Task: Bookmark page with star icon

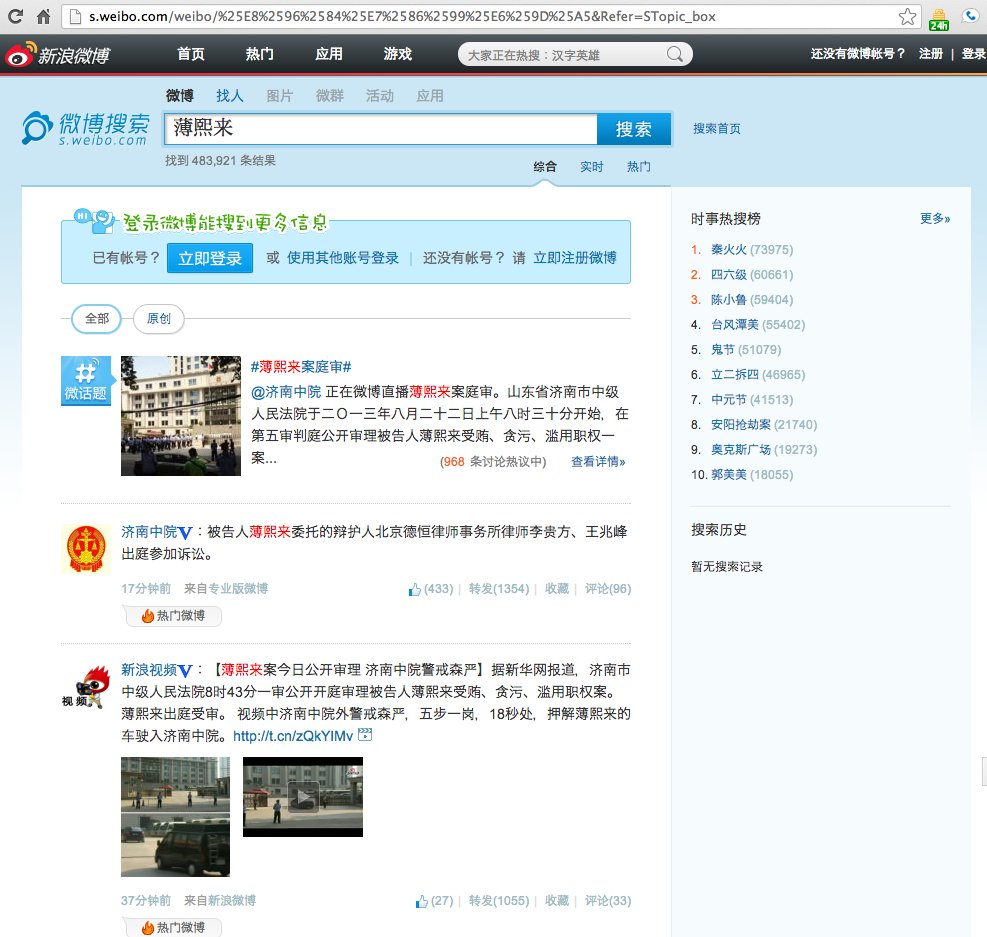Action: (906, 17)
